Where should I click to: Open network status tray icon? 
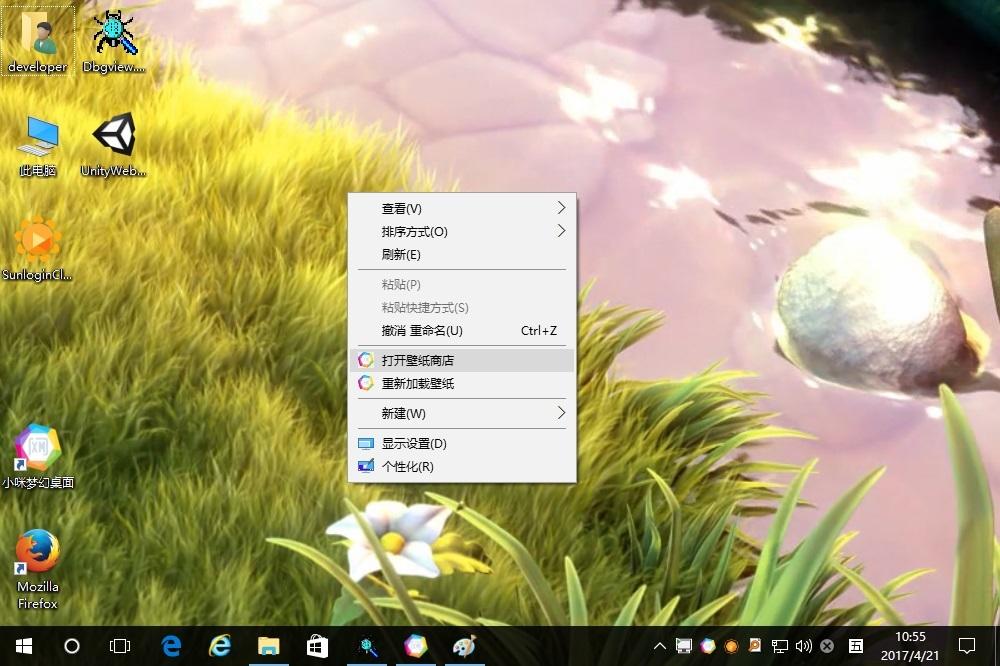coord(779,646)
